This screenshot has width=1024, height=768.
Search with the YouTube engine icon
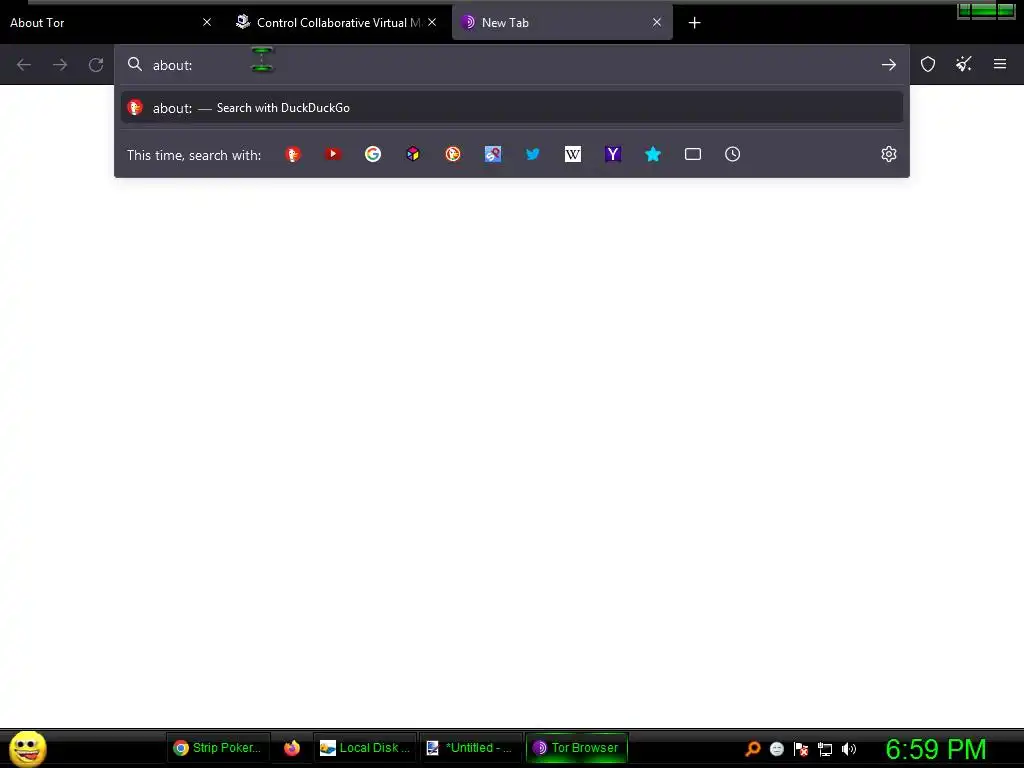tap(333, 154)
